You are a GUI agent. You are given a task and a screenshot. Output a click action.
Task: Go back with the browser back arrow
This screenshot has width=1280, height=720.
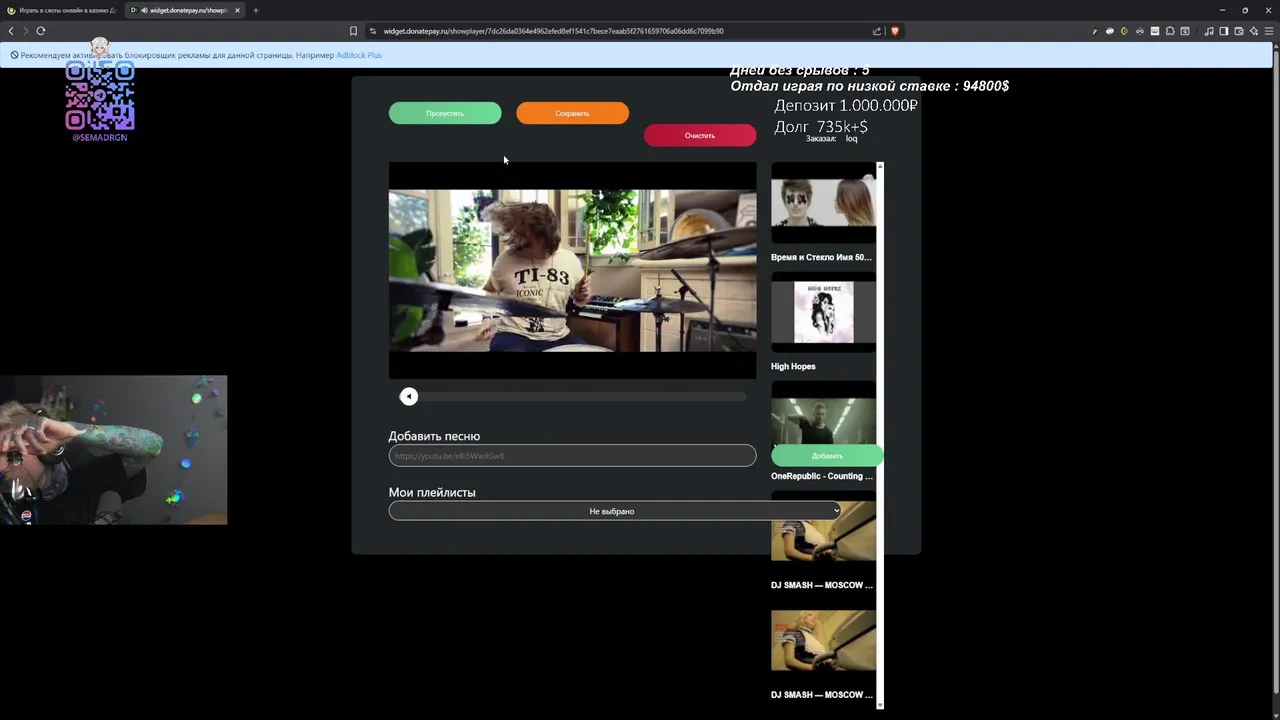point(11,31)
